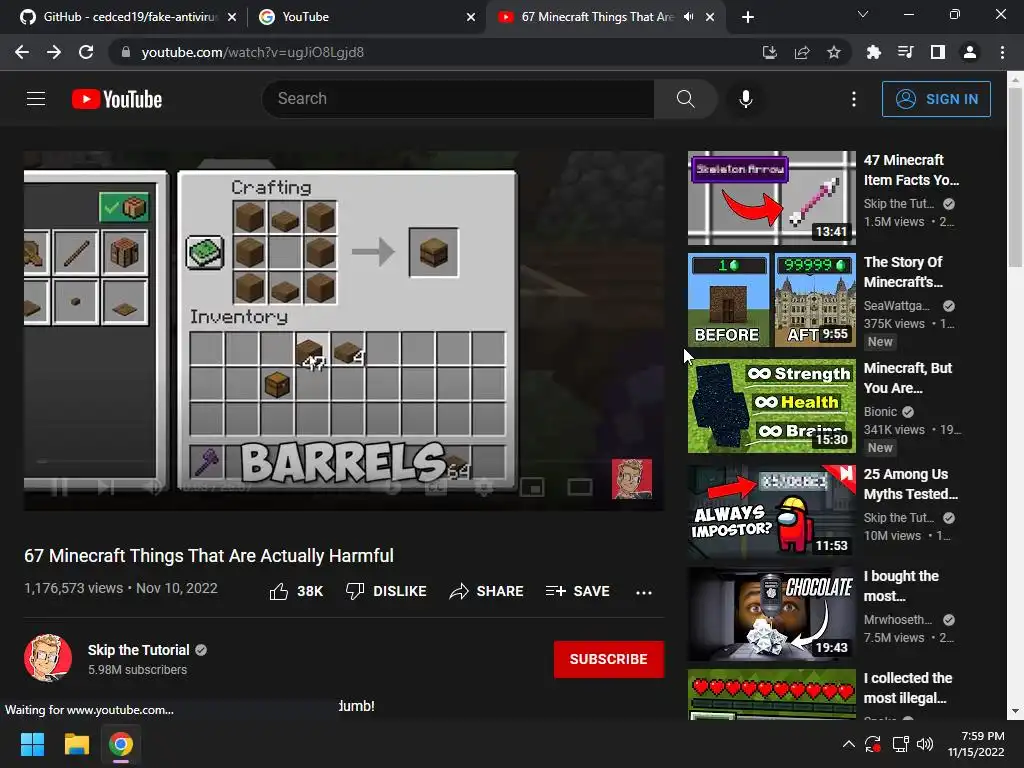The height and width of the screenshot is (768, 1024).
Task: Open I bought the most chocolate thumbnail
Action: click(772, 614)
